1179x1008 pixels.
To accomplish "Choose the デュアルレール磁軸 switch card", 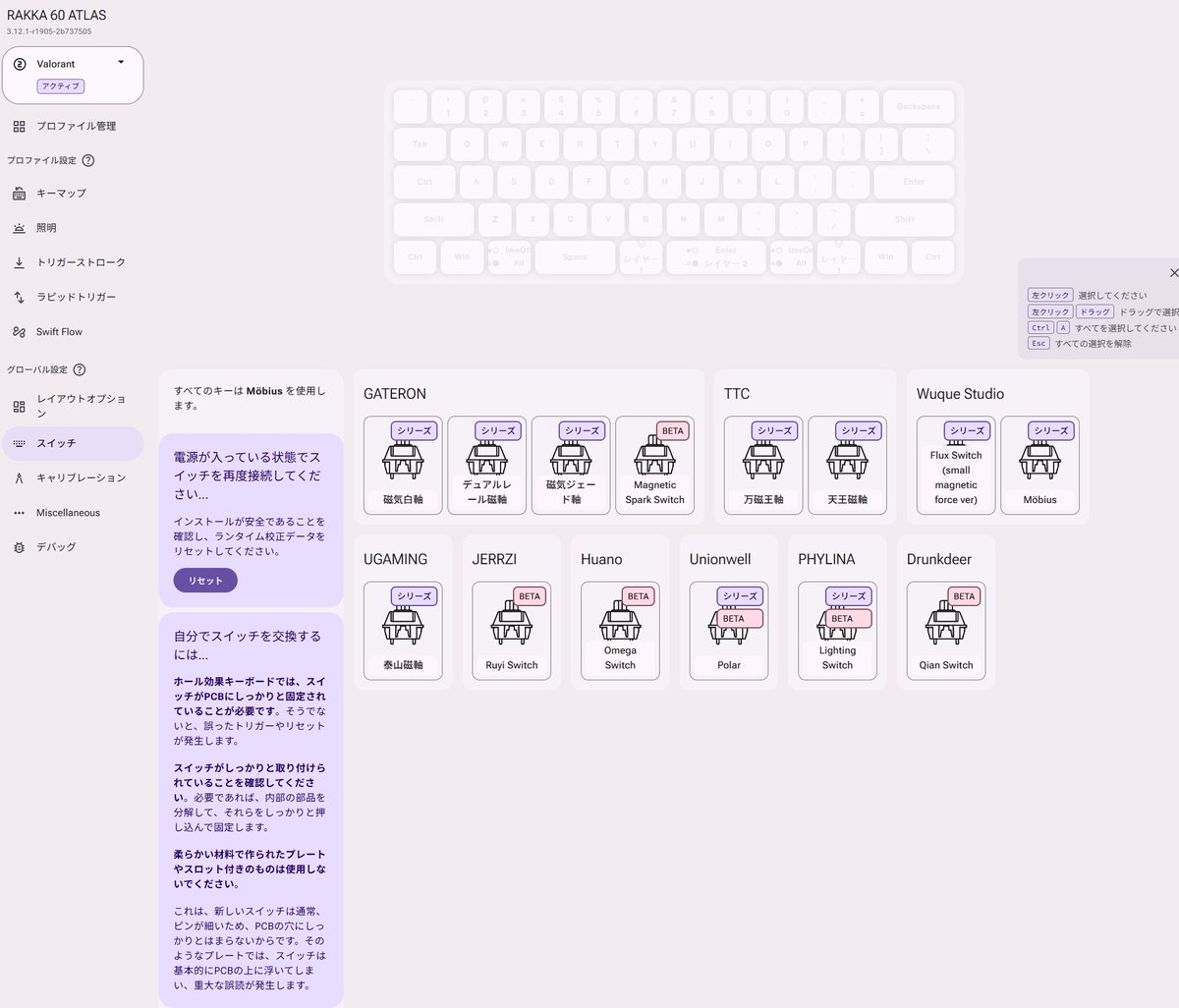I will click(x=486, y=466).
